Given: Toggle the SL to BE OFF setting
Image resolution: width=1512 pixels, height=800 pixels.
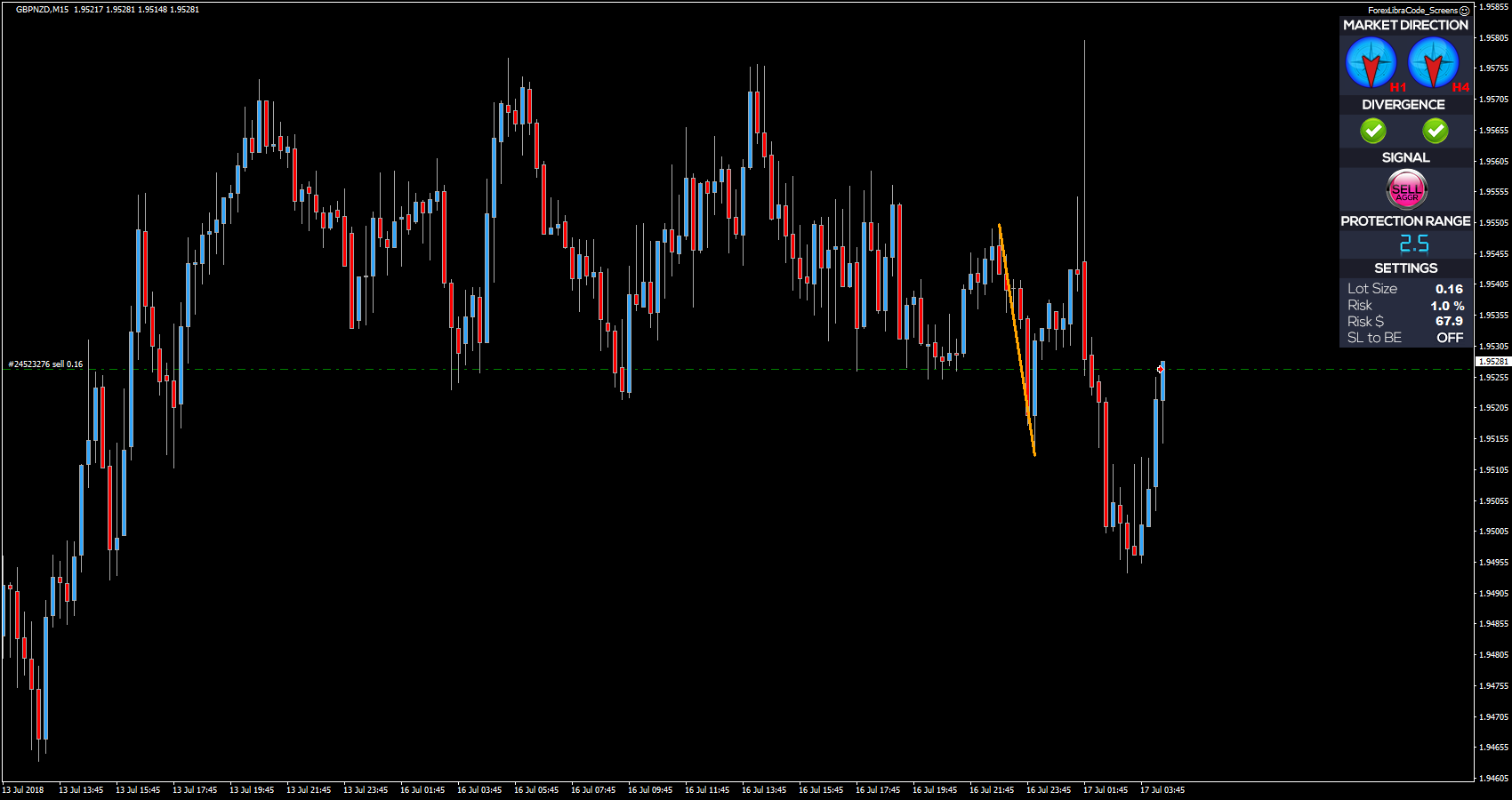Looking at the screenshot, I should [1449, 338].
